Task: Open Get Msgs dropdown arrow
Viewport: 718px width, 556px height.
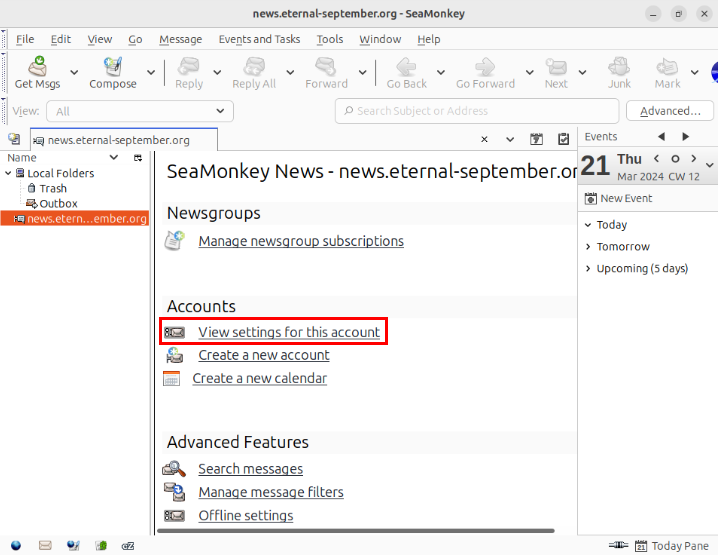Action: pos(74,72)
